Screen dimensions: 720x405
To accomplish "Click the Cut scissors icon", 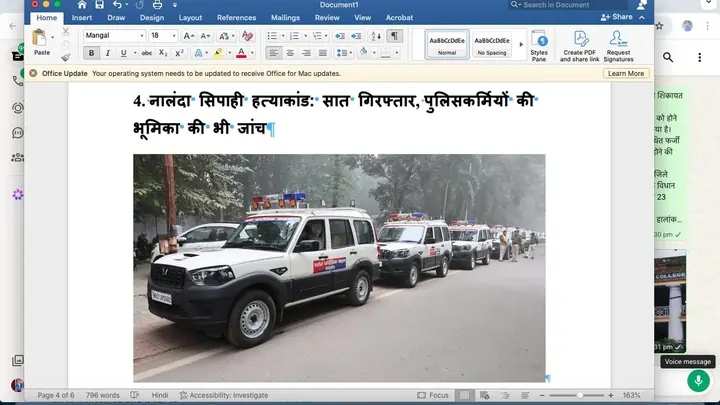I will (x=66, y=32).
